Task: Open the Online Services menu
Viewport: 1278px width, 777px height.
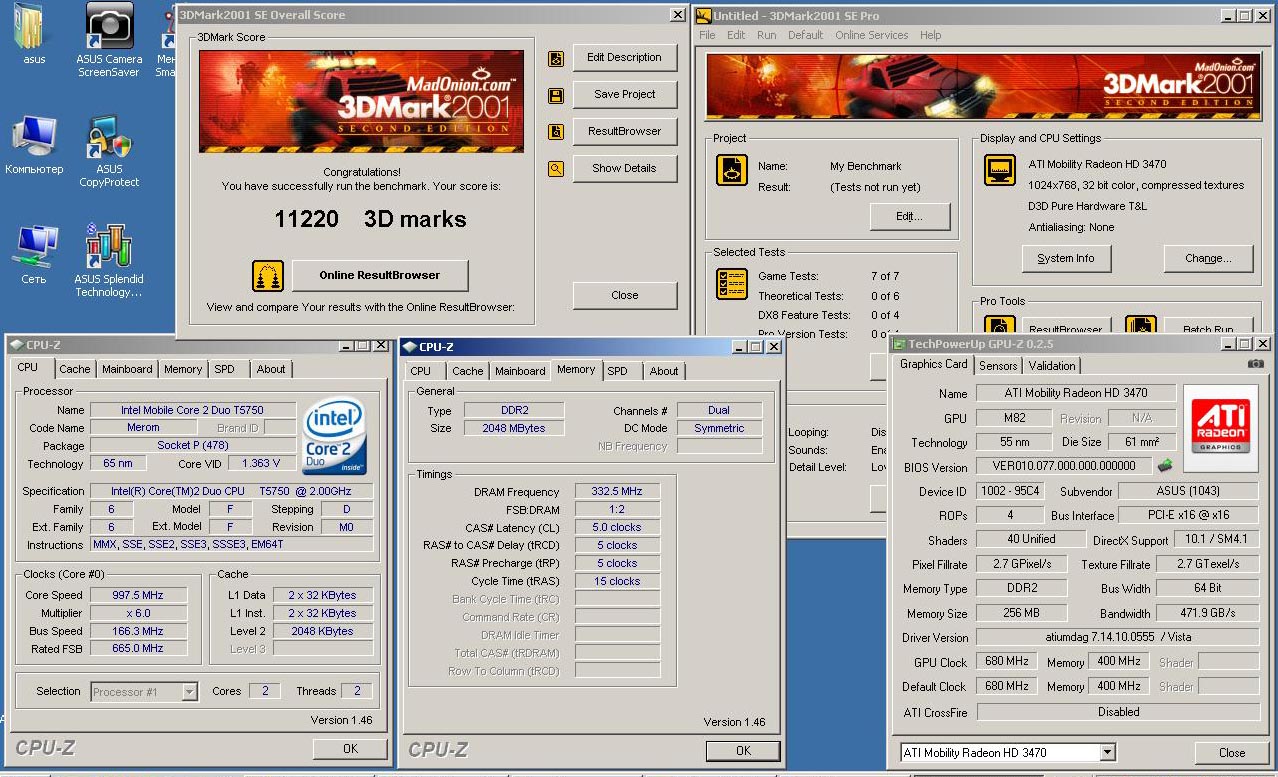Action: [872, 35]
